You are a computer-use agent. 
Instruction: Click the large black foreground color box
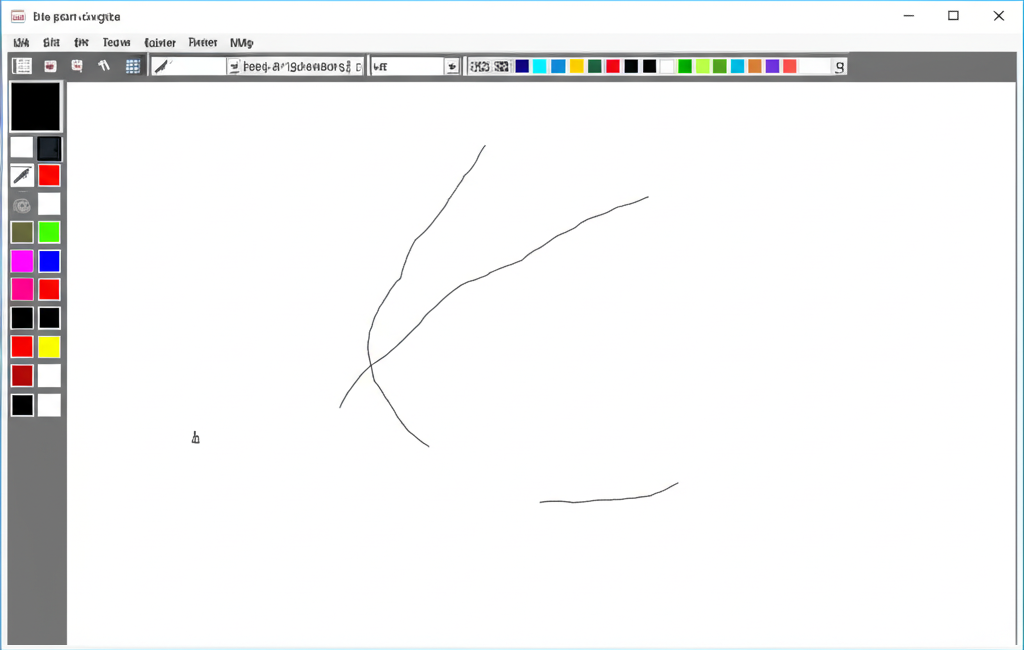[35, 106]
